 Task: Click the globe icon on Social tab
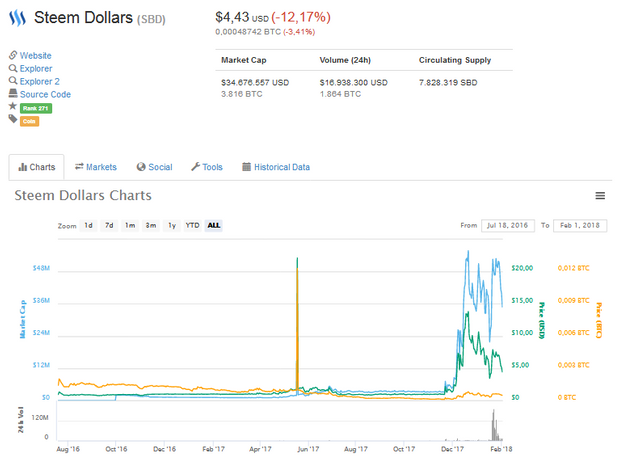(x=141, y=167)
